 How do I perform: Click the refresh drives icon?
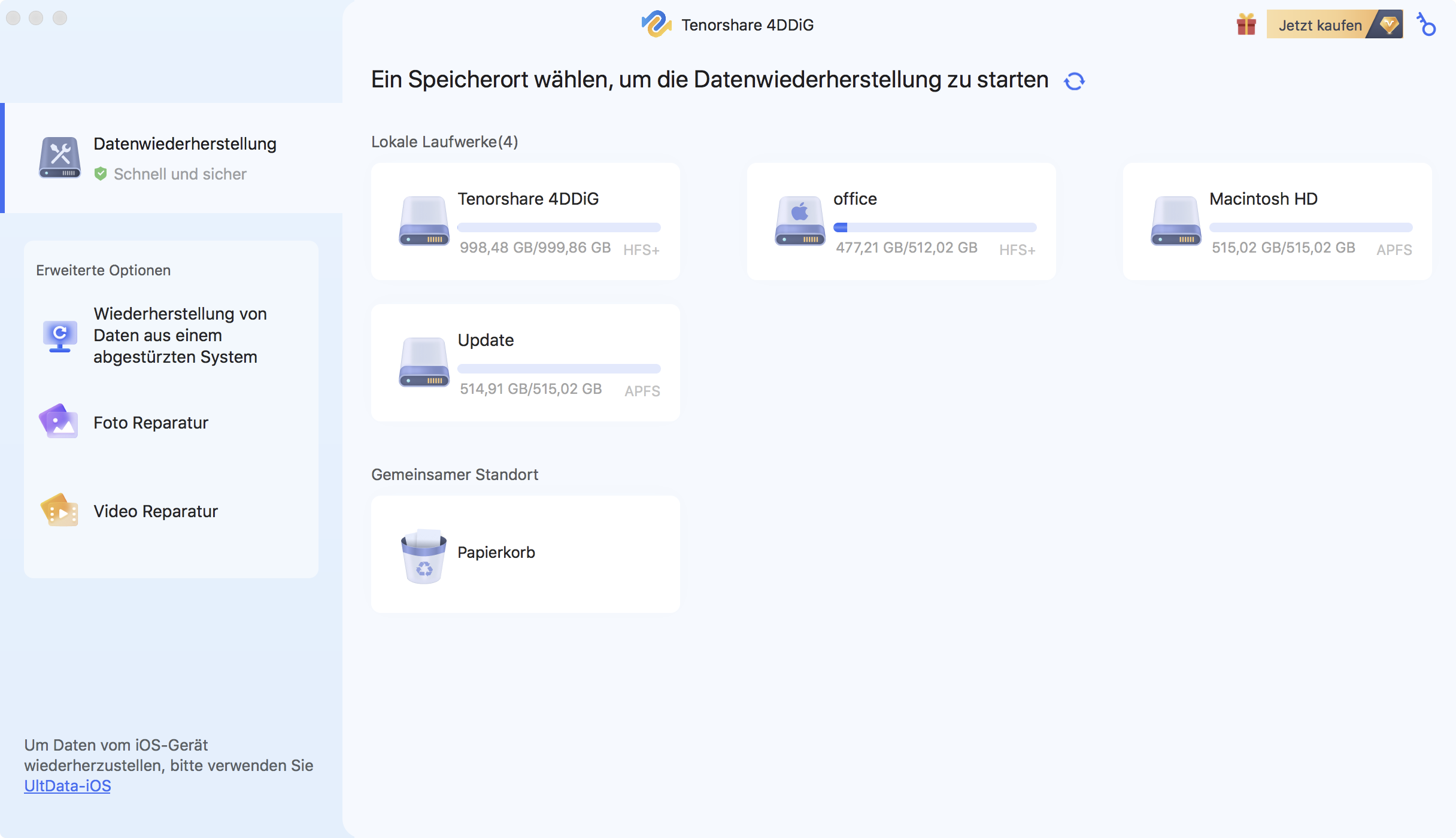(1074, 81)
